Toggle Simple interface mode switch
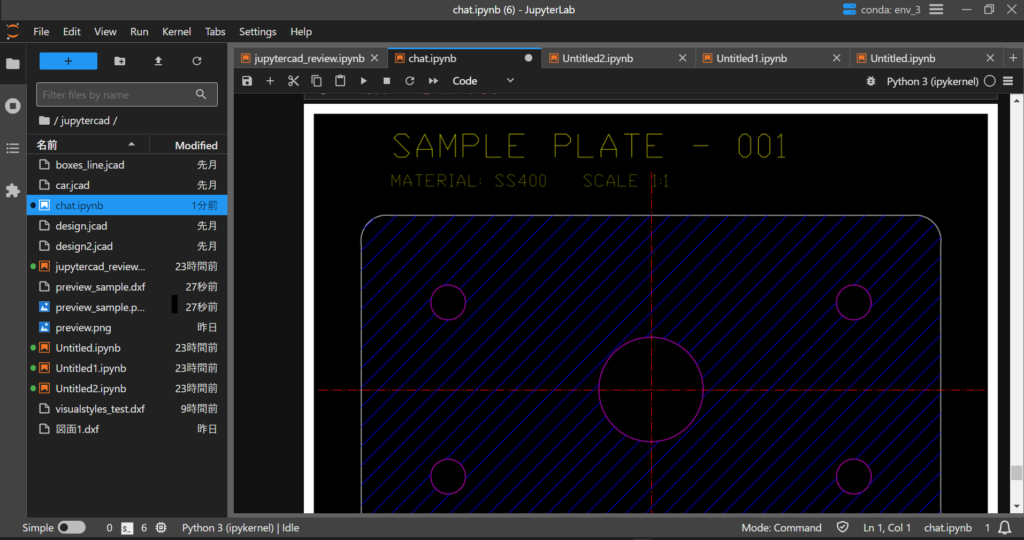The image size is (1024, 540). (x=71, y=528)
